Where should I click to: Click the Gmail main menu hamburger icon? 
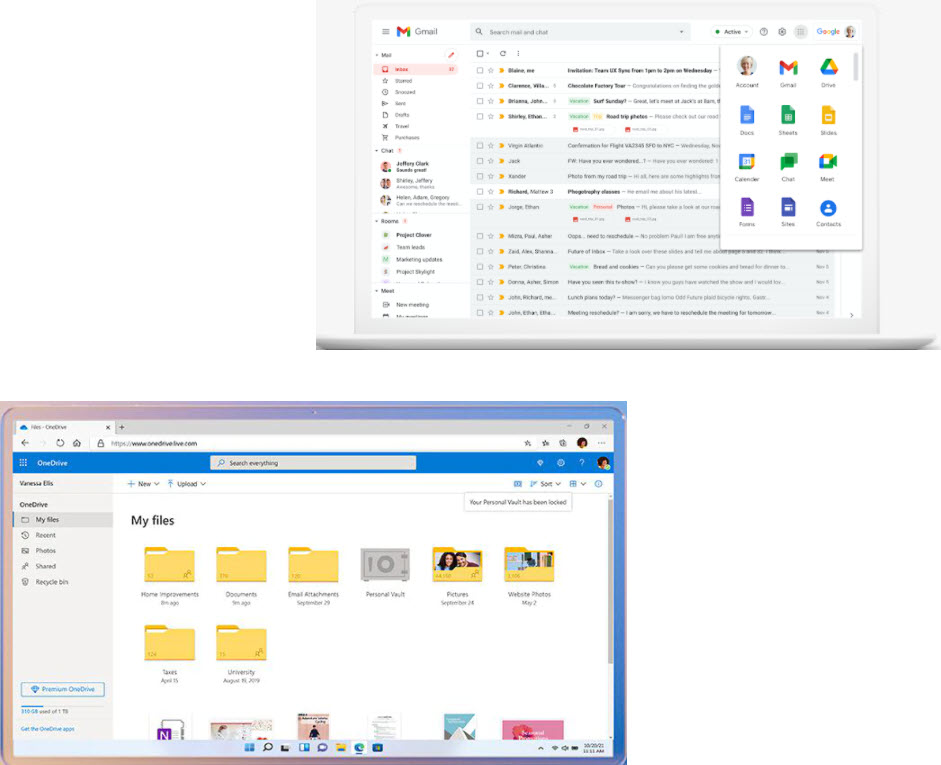(385, 32)
